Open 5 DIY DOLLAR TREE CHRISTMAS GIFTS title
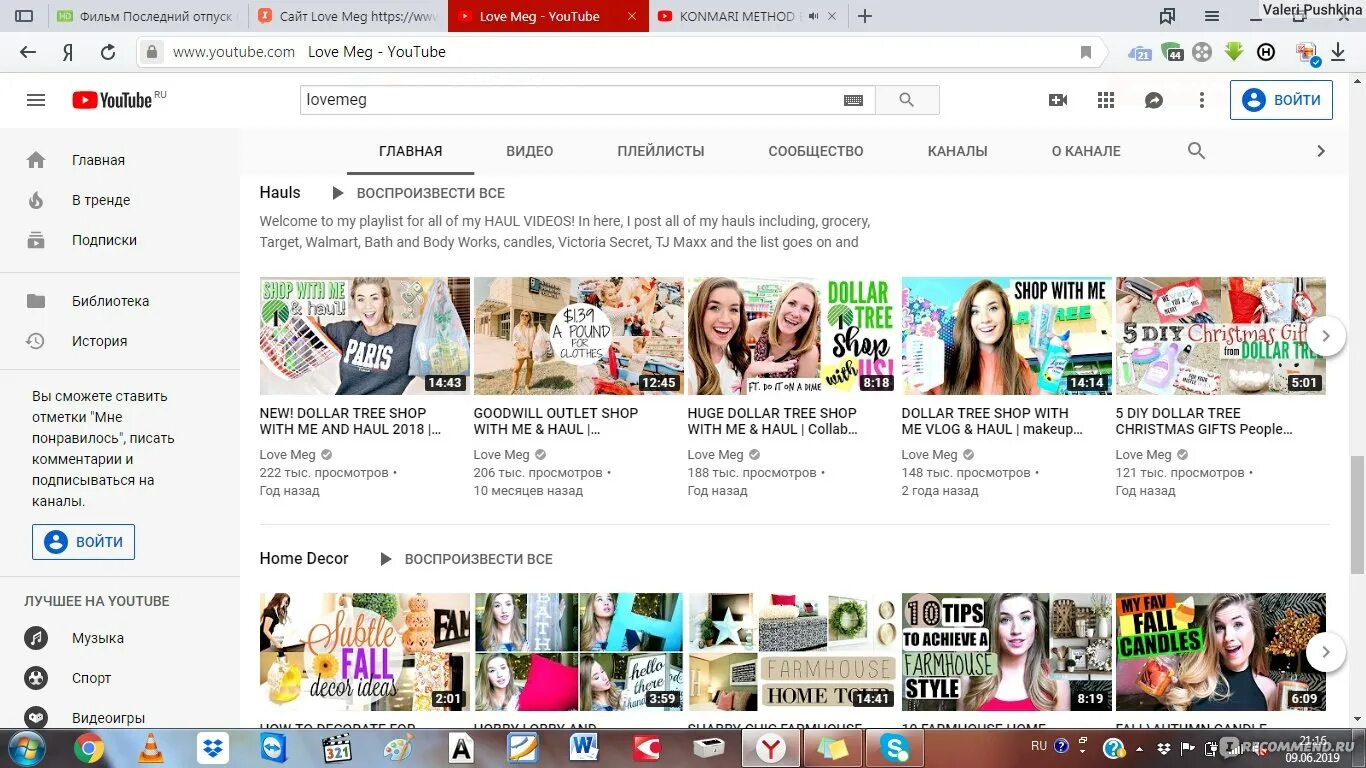The width and height of the screenshot is (1366, 768). [x=1204, y=421]
